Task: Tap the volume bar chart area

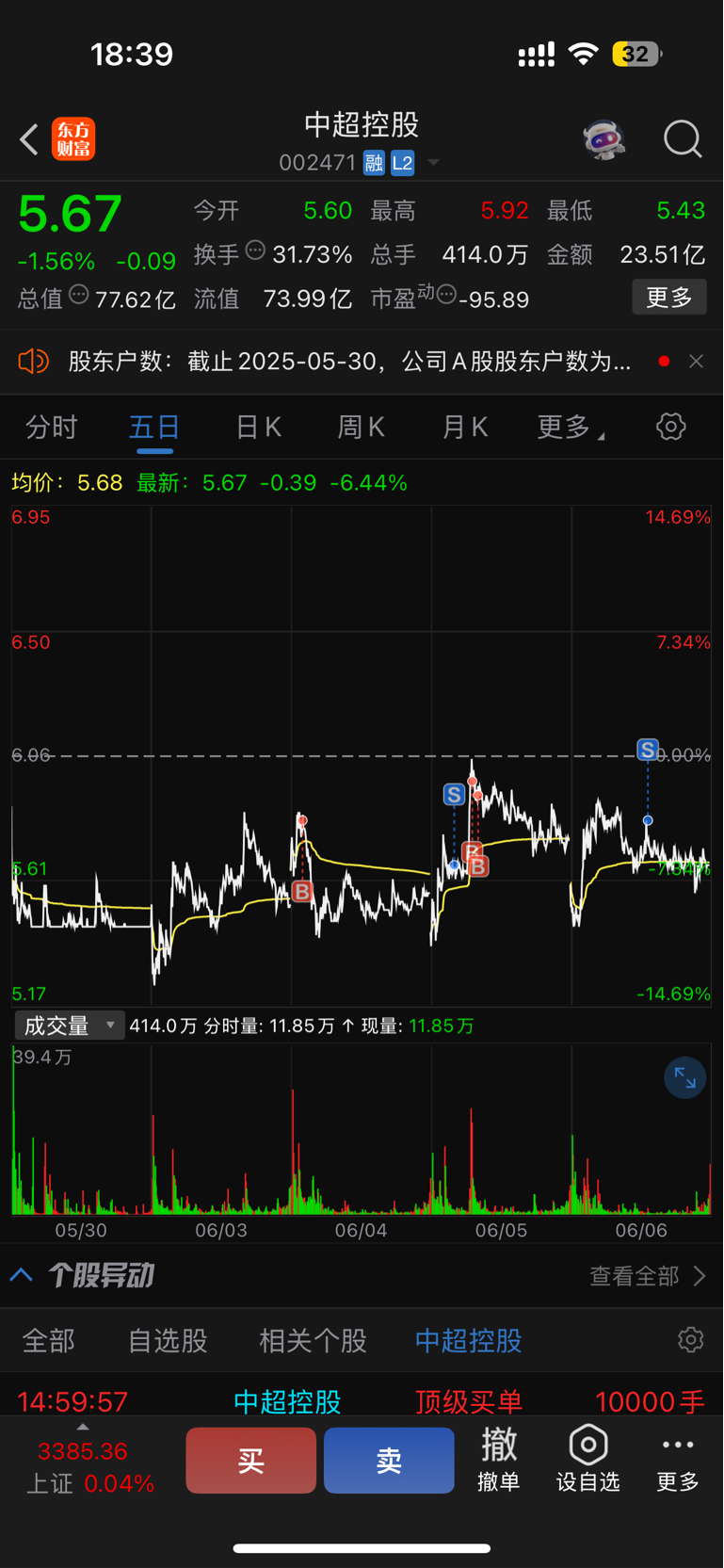Action: (x=362, y=1130)
